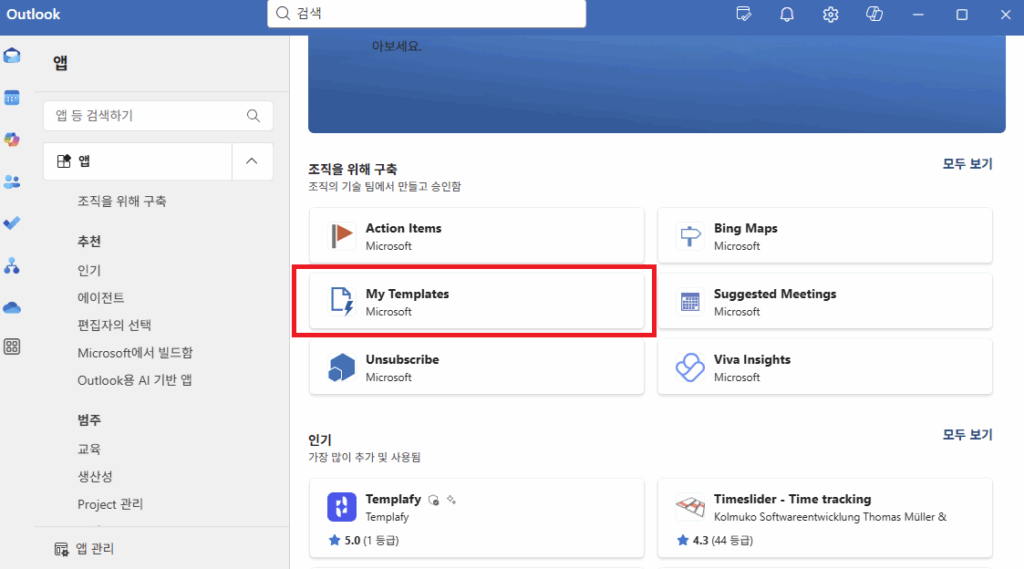The height and width of the screenshot is (569, 1024).
Task: Open To Do checkmark icon
Action: [12, 223]
